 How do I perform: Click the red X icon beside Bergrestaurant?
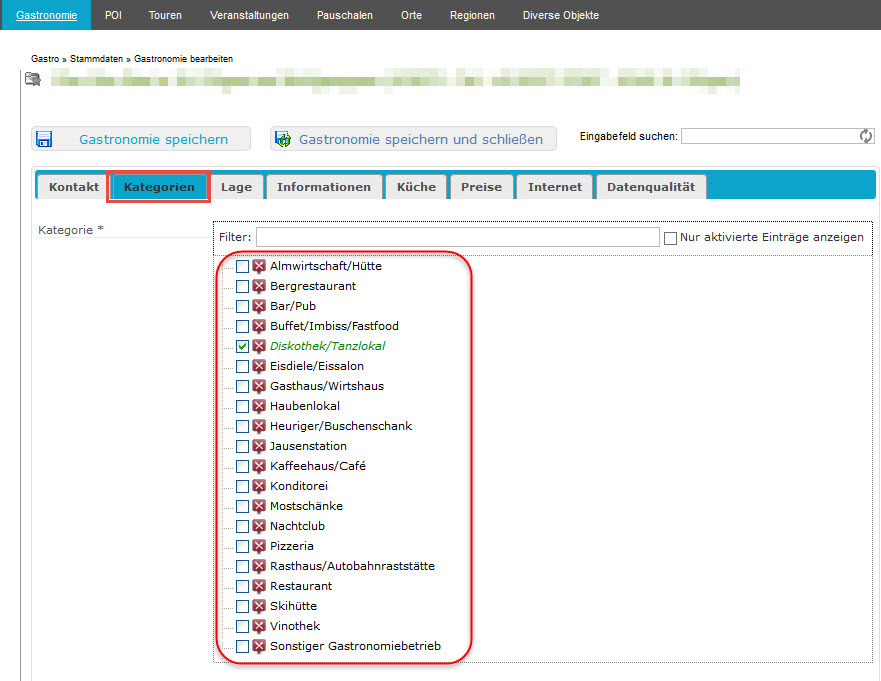258,286
